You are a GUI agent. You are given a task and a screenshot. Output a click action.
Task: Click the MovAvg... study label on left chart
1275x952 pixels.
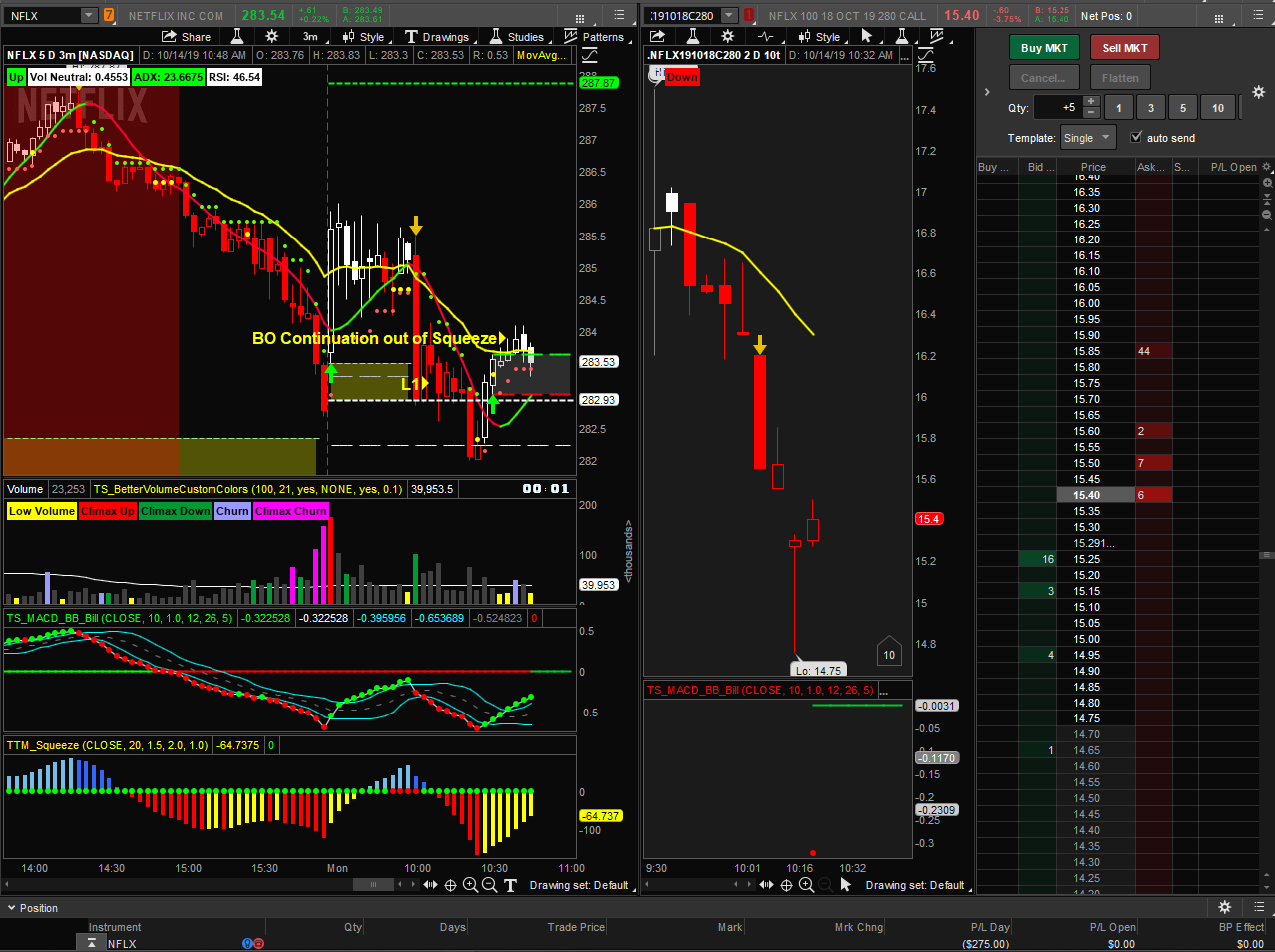point(542,55)
